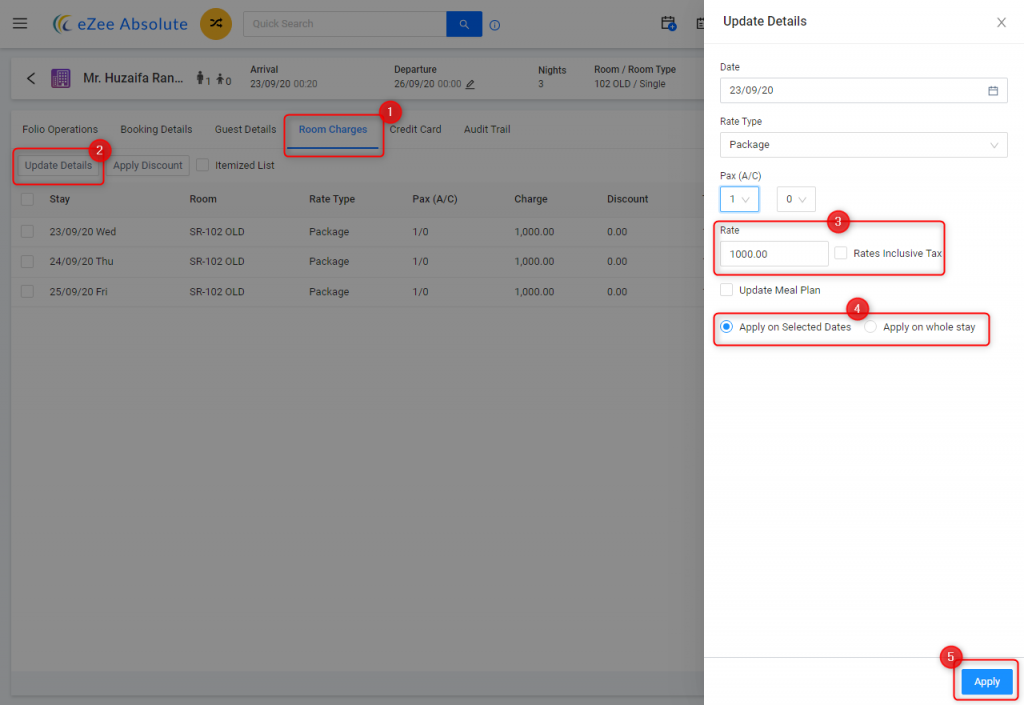Click Package rate type in 24/09/20 row
The image size is (1024, 705).
point(329,261)
